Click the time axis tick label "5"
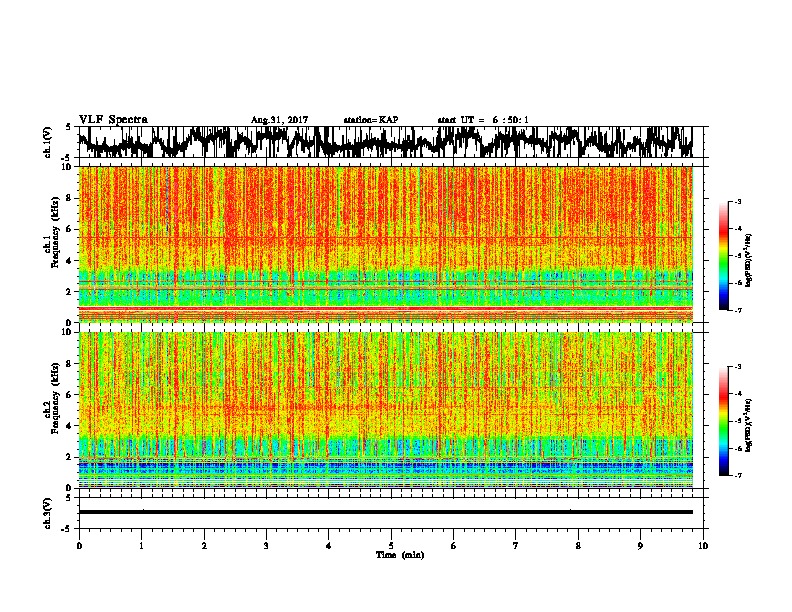This screenshot has height=612, width=792. (391, 546)
